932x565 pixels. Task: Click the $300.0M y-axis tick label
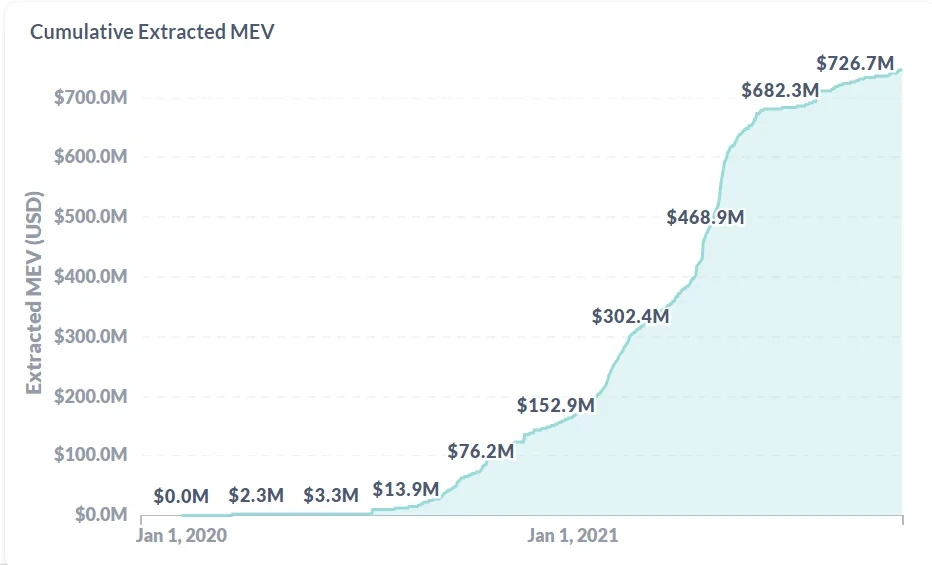coord(90,336)
